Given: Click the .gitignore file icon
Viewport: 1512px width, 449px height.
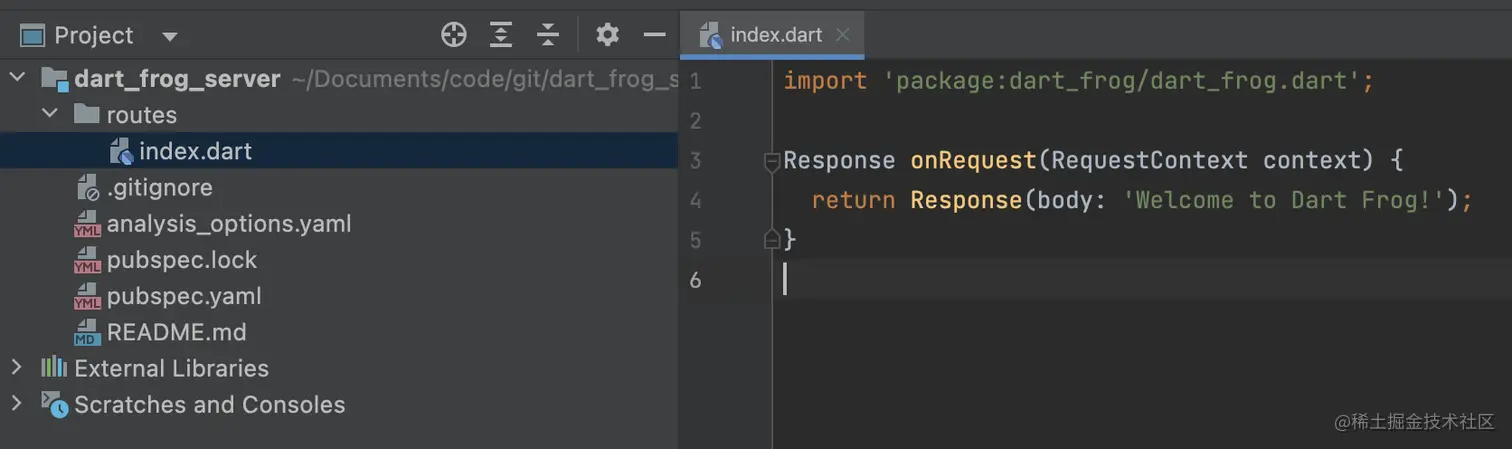Looking at the screenshot, I should (88, 187).
